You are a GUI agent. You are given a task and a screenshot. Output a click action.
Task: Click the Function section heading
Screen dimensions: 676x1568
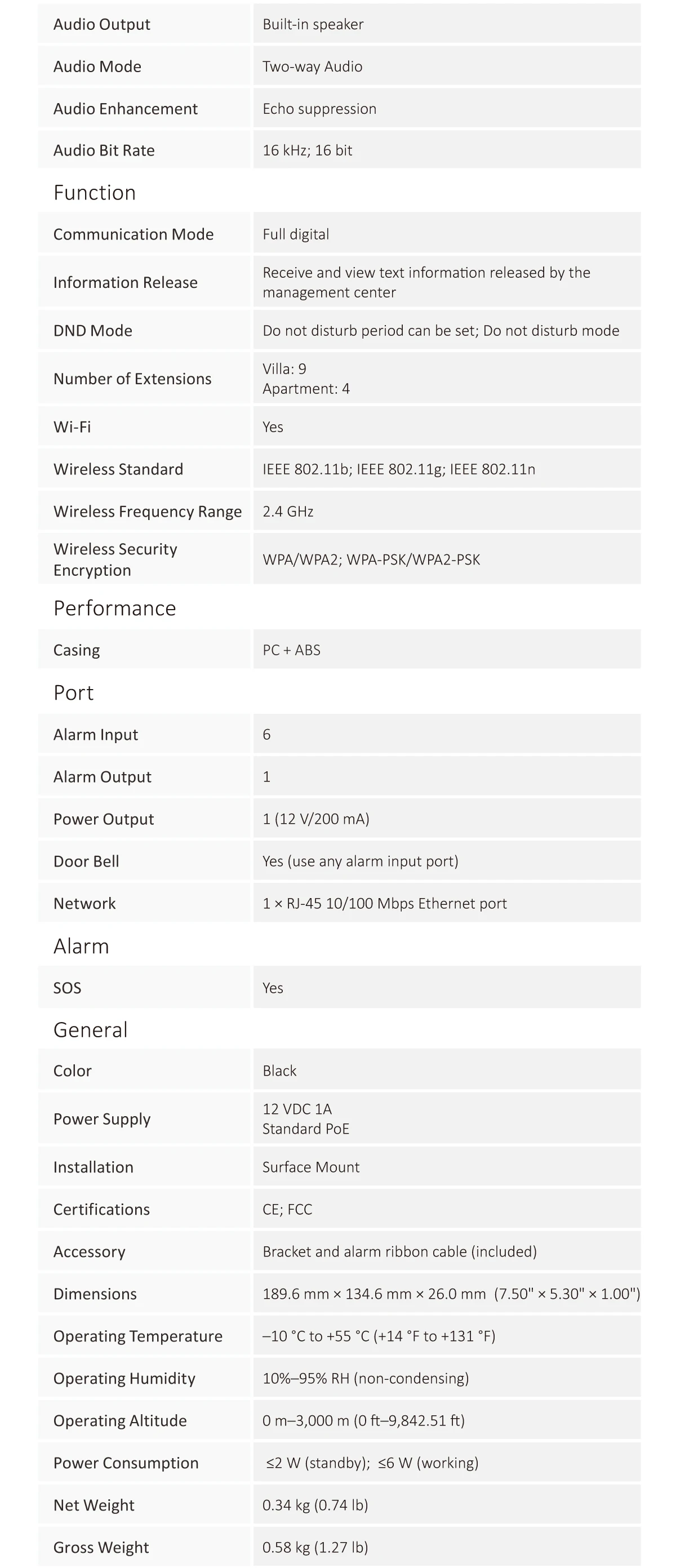coord(94,192)
